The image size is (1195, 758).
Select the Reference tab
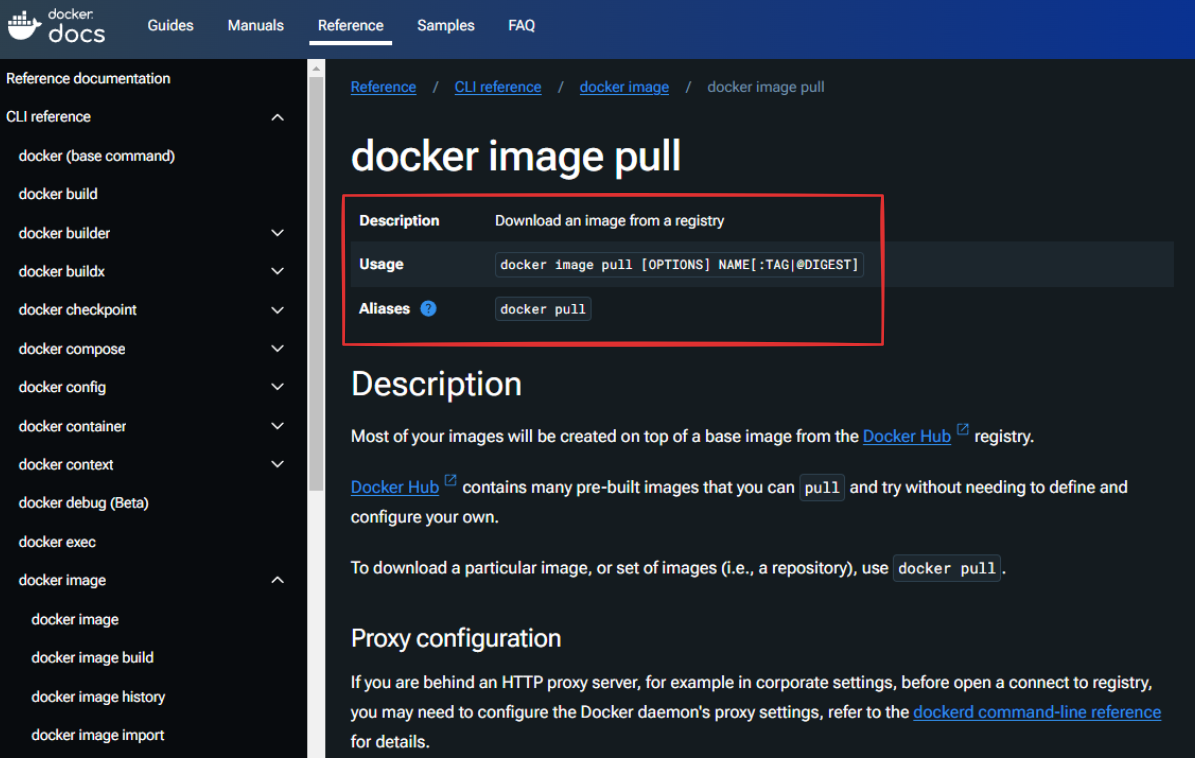(351, 25)
